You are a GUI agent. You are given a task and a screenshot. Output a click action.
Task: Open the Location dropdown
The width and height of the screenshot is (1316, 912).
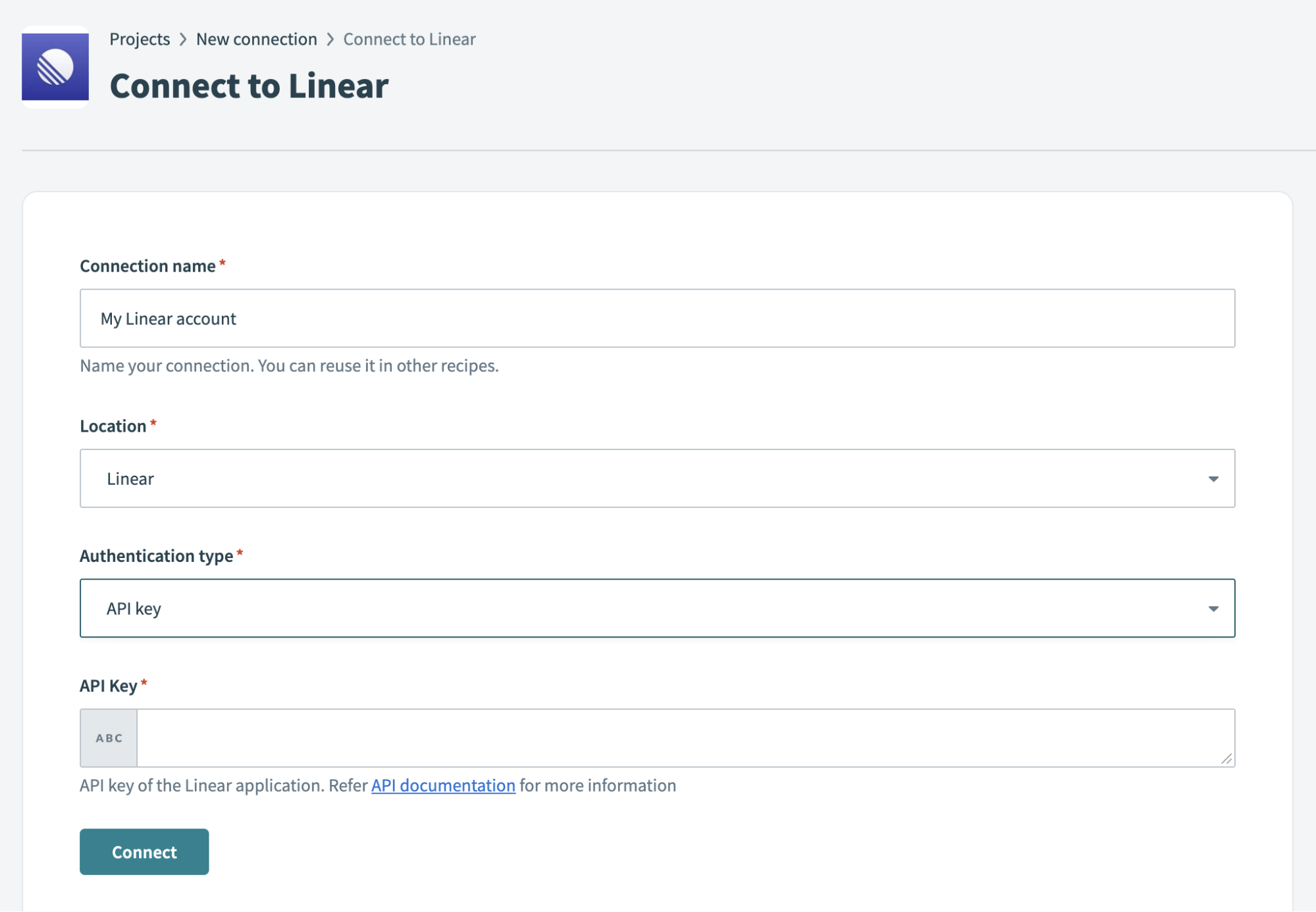[x=657, y=478]
